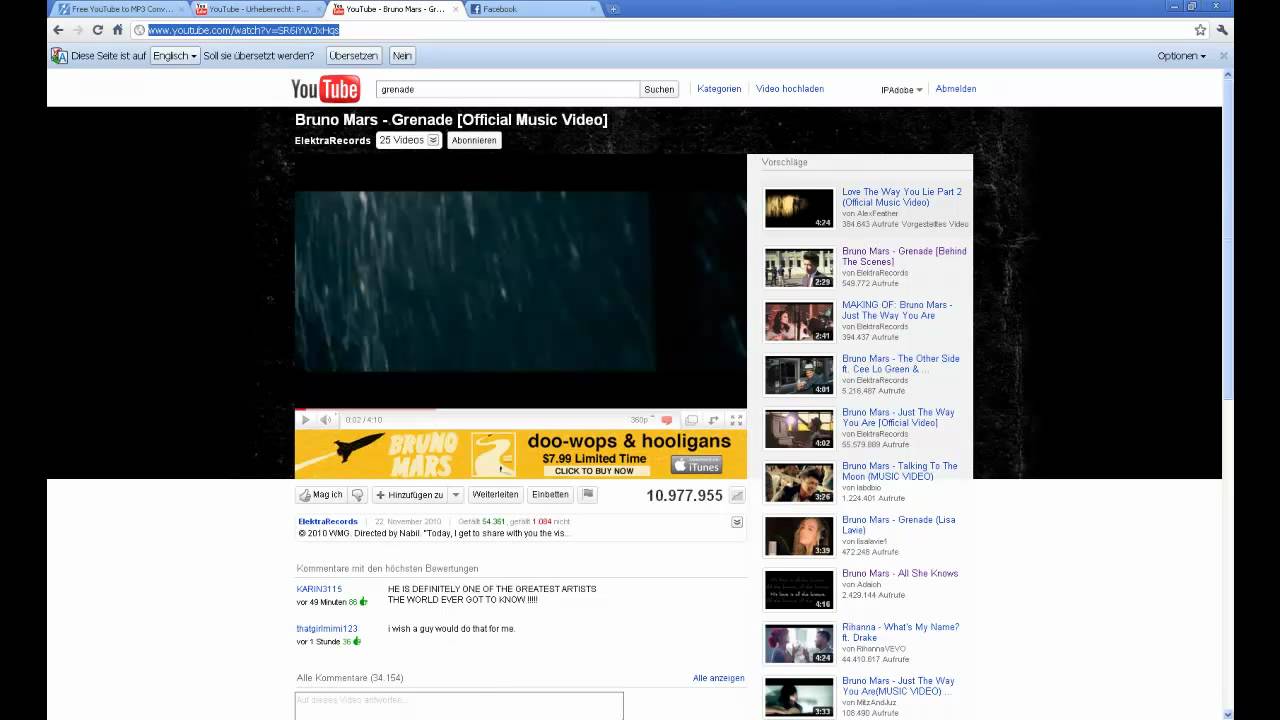Switch to YouTube Urheberrecht tab
The height and width of the screenshot is (720, 1280).
click(257, 9)
